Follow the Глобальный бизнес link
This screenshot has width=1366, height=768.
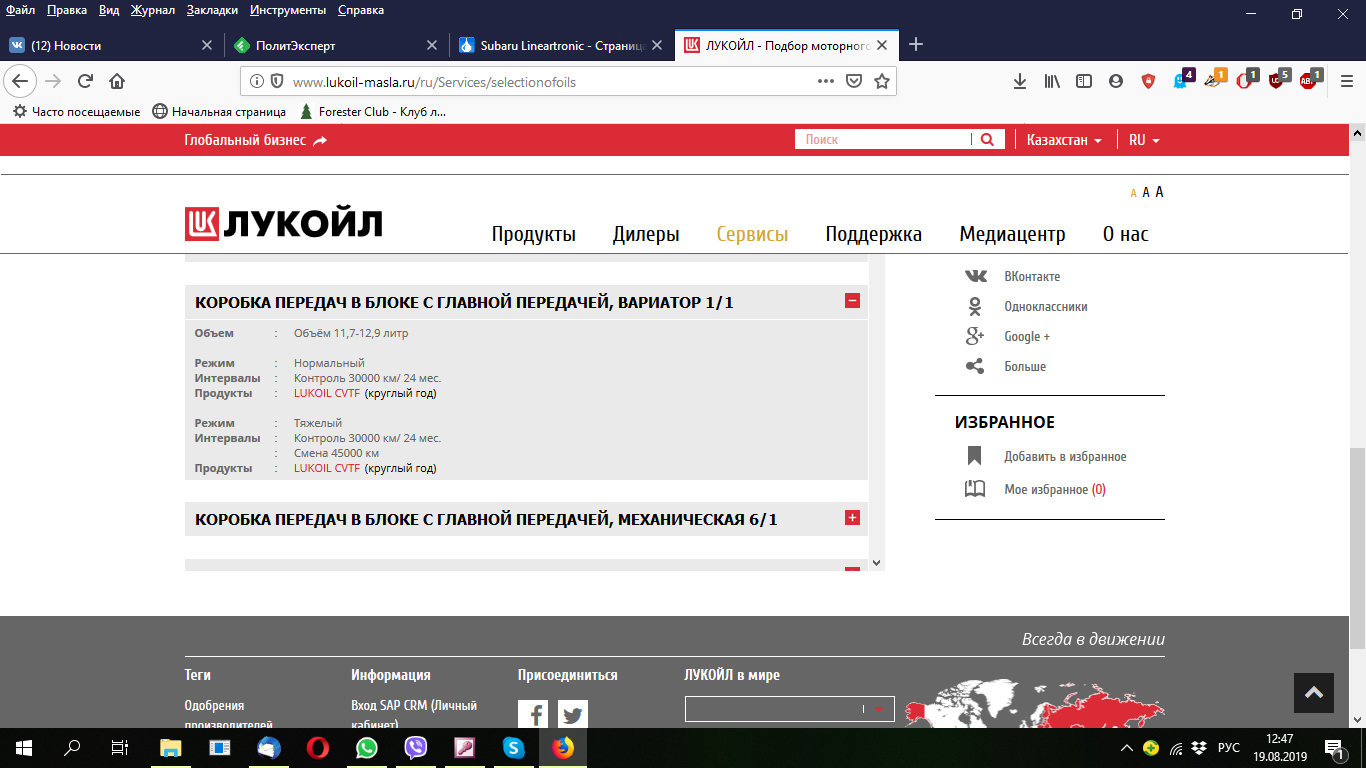[x=256, y=140]
